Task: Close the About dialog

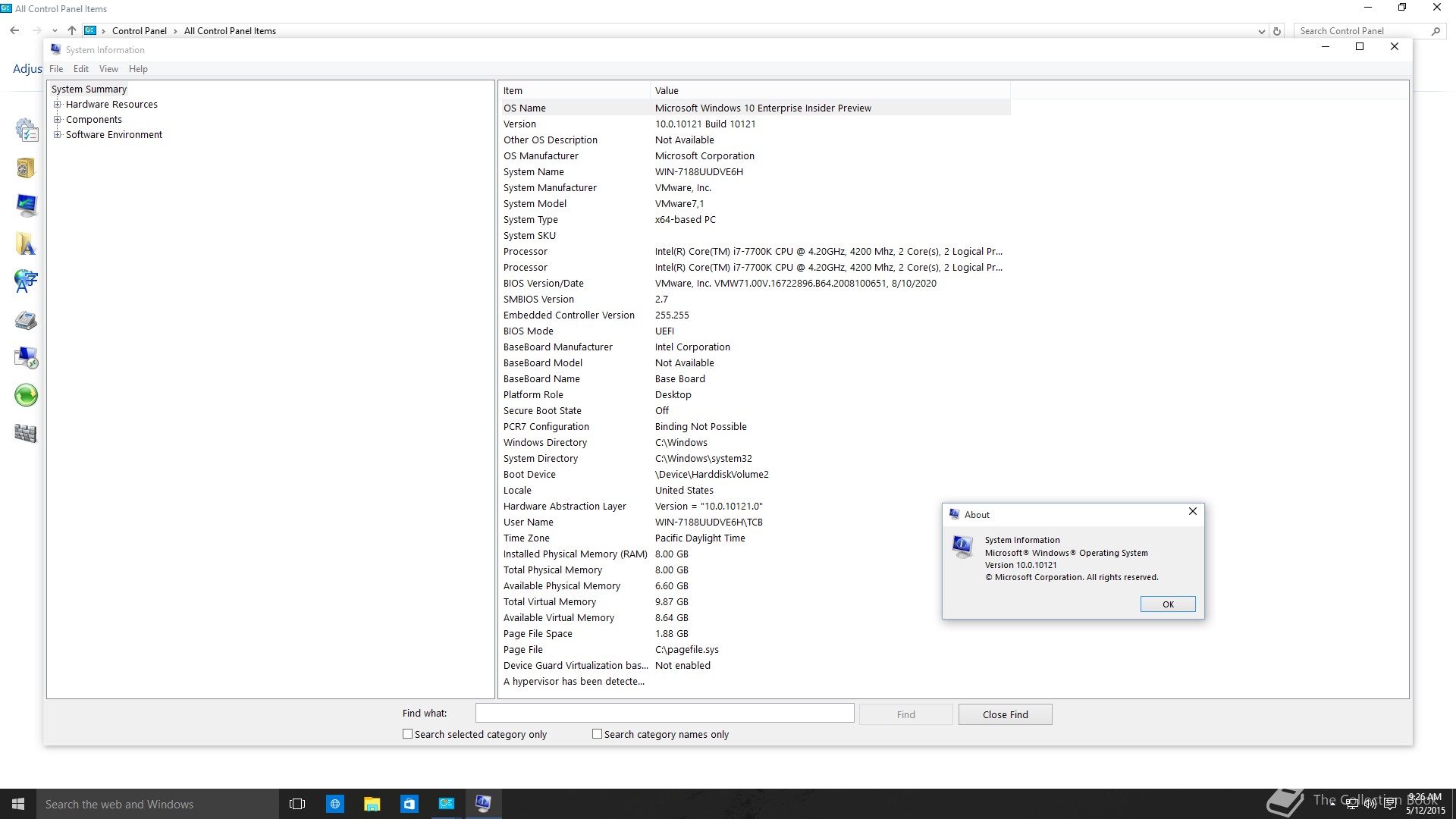Action: click(x=1192, y=512)
